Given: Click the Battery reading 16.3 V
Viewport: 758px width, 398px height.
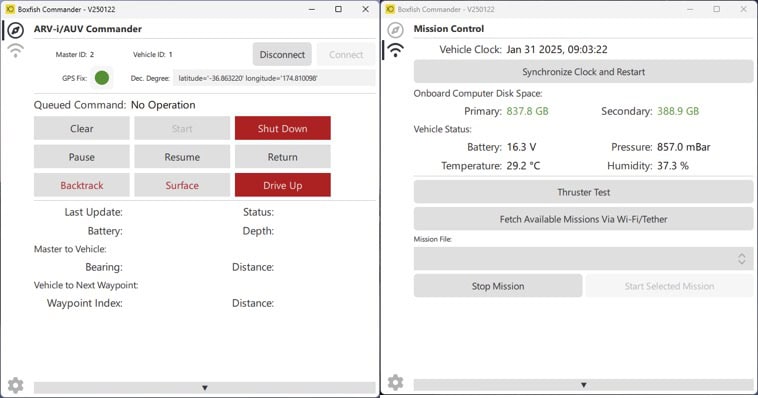Looking at the screenshot, I should click(521, 147).
